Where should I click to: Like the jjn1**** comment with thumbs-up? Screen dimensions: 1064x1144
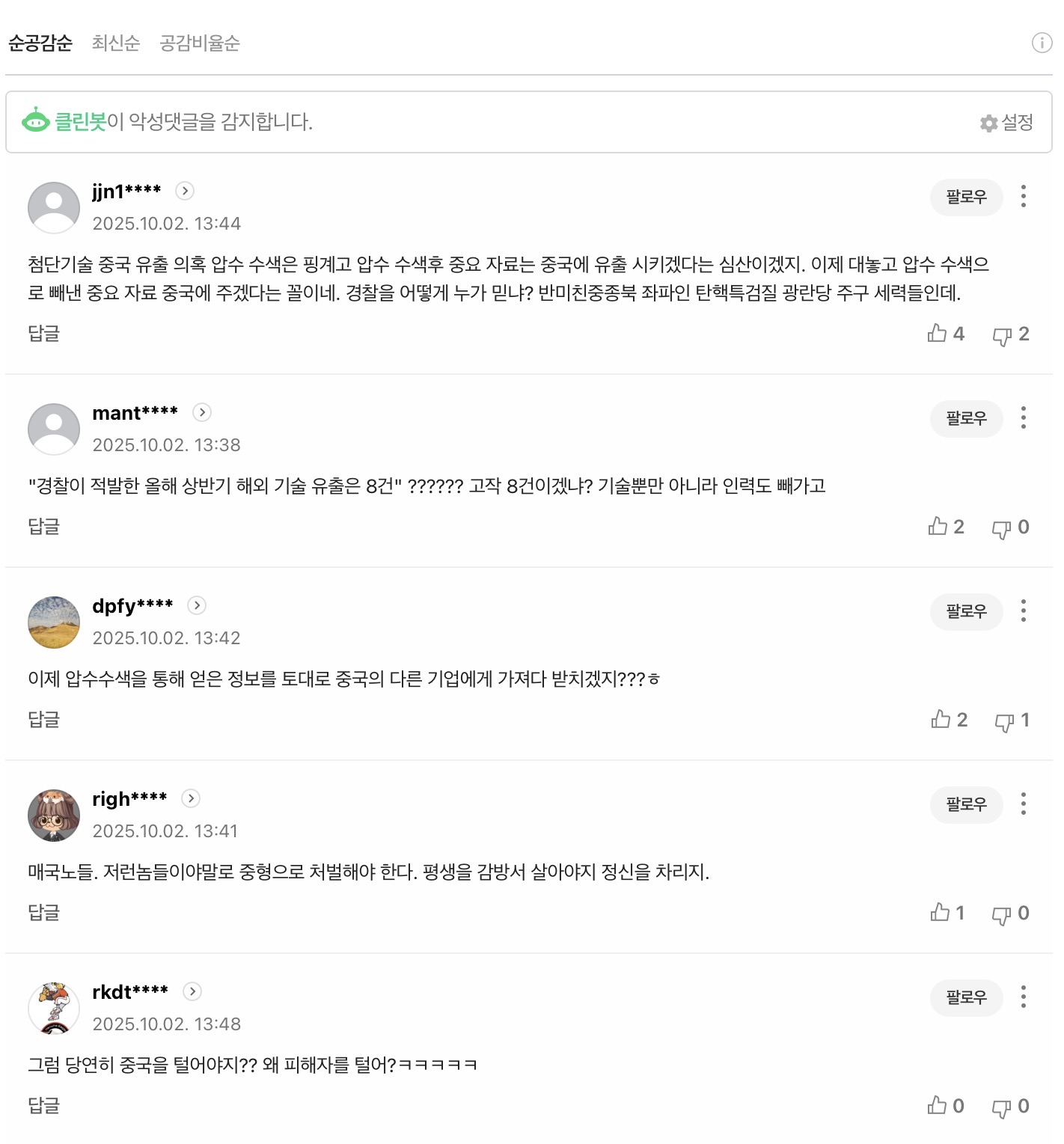point(938,334)
